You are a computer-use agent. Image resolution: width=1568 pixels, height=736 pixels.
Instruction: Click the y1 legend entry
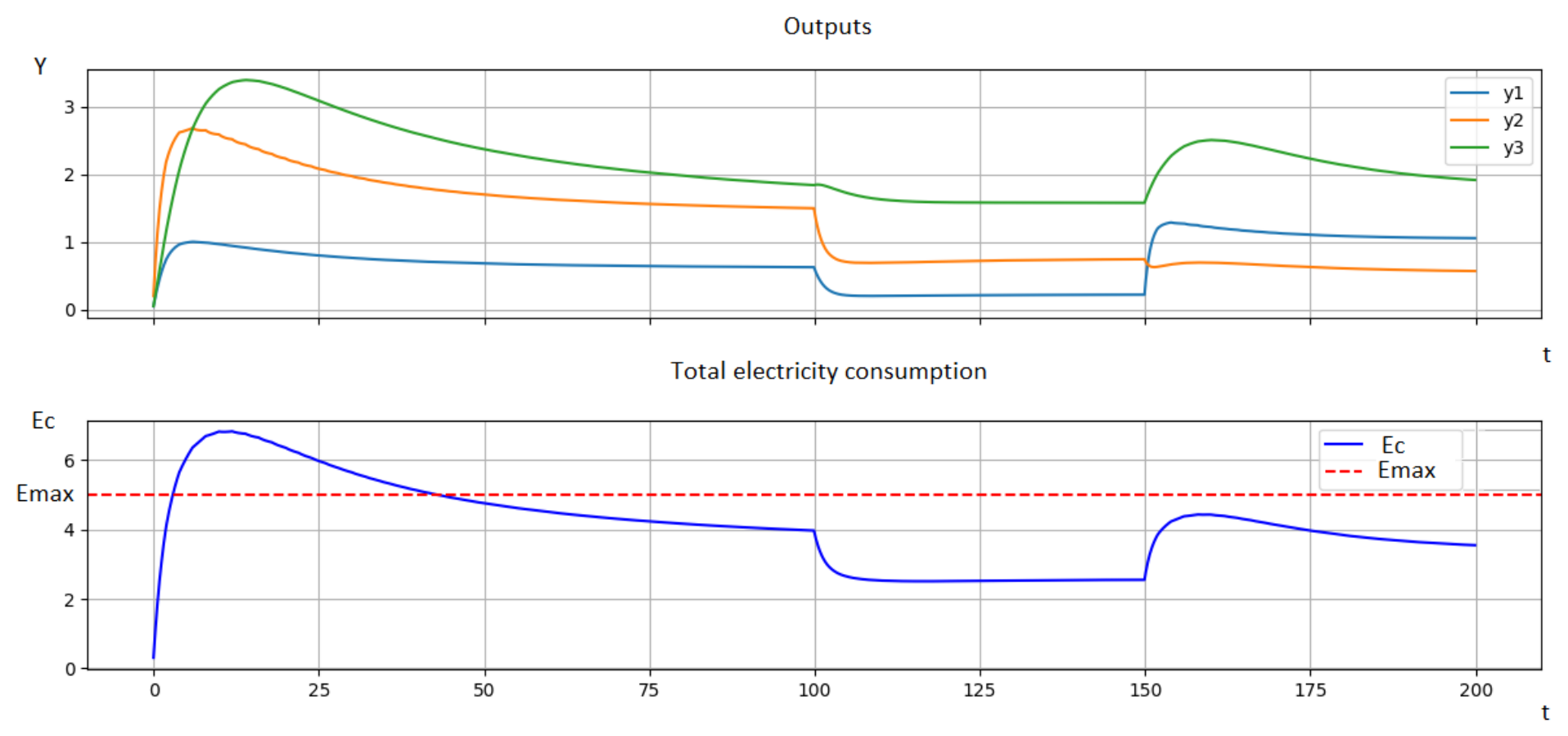point(1486,93)
